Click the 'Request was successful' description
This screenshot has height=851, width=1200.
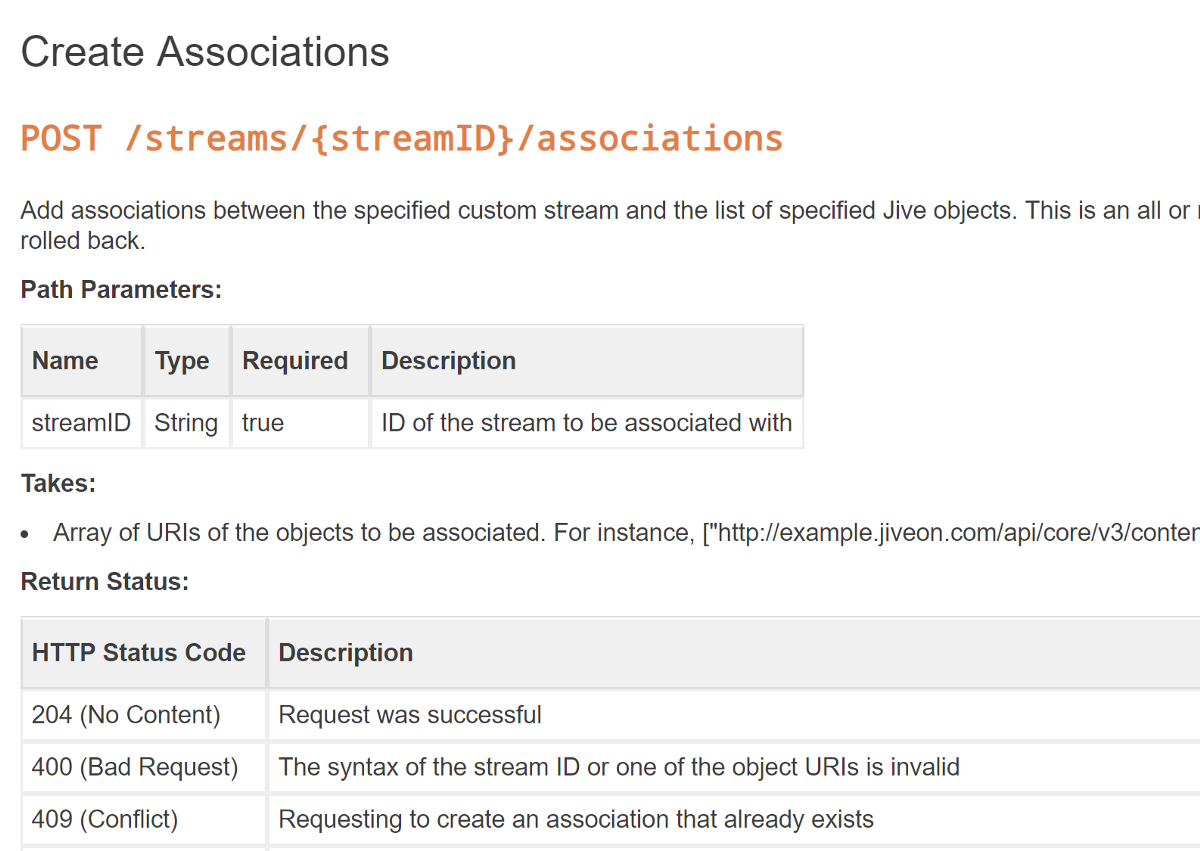pyautogui.click(x=410, y=715)
